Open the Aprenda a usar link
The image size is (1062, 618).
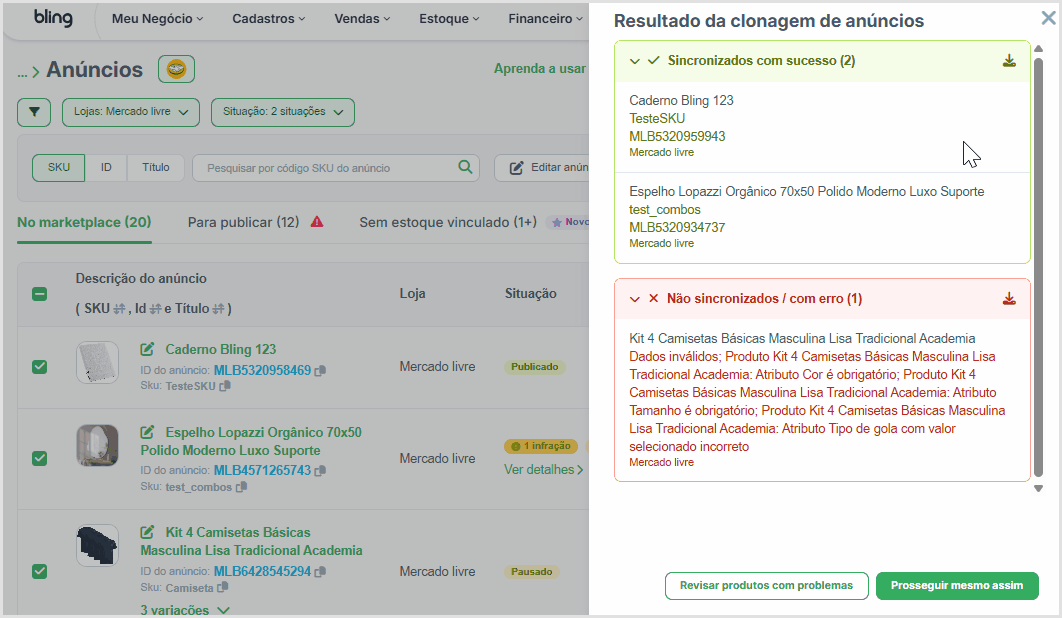click(540, 68)
